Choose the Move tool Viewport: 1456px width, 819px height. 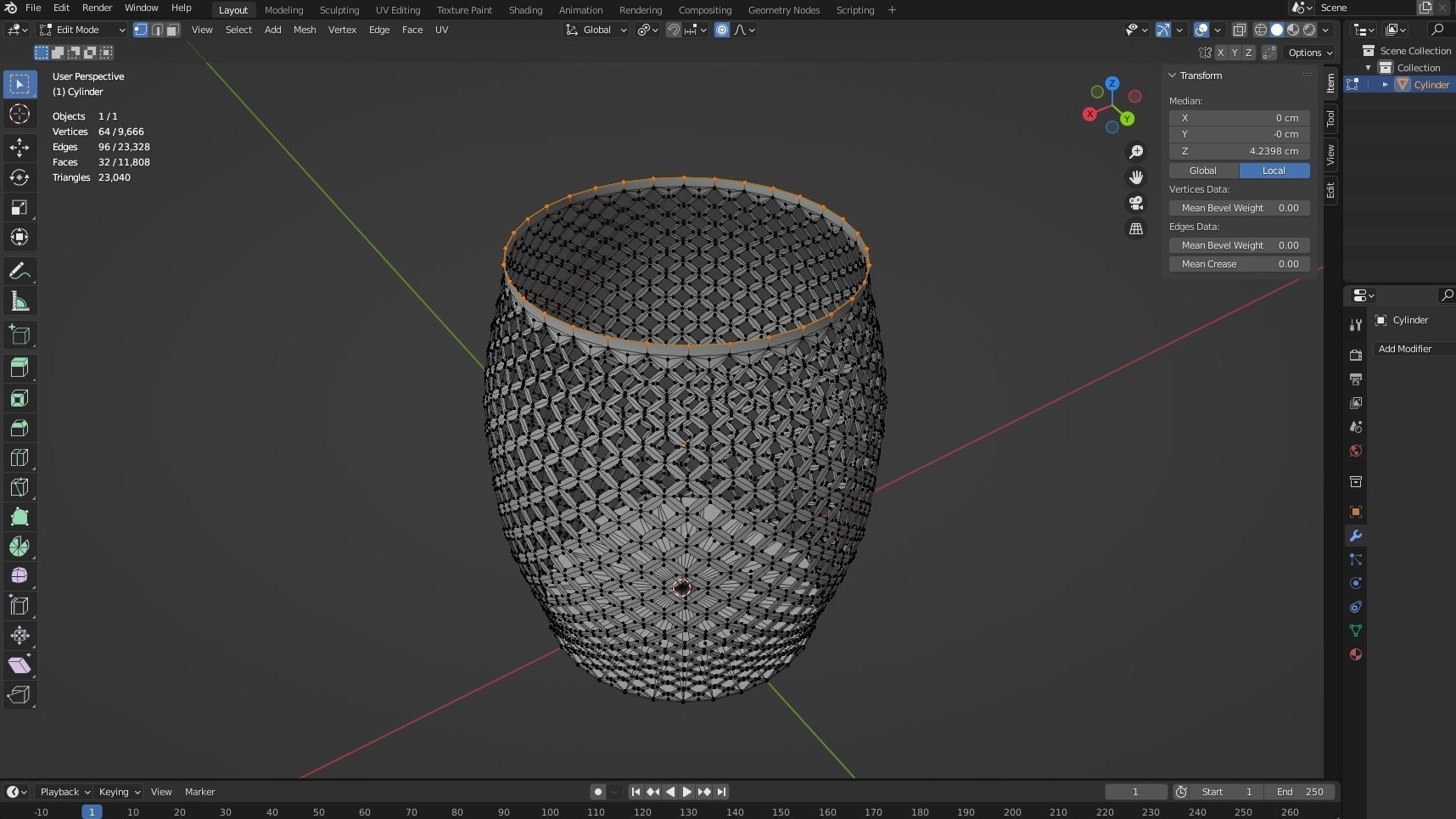[x=20, y=148]
